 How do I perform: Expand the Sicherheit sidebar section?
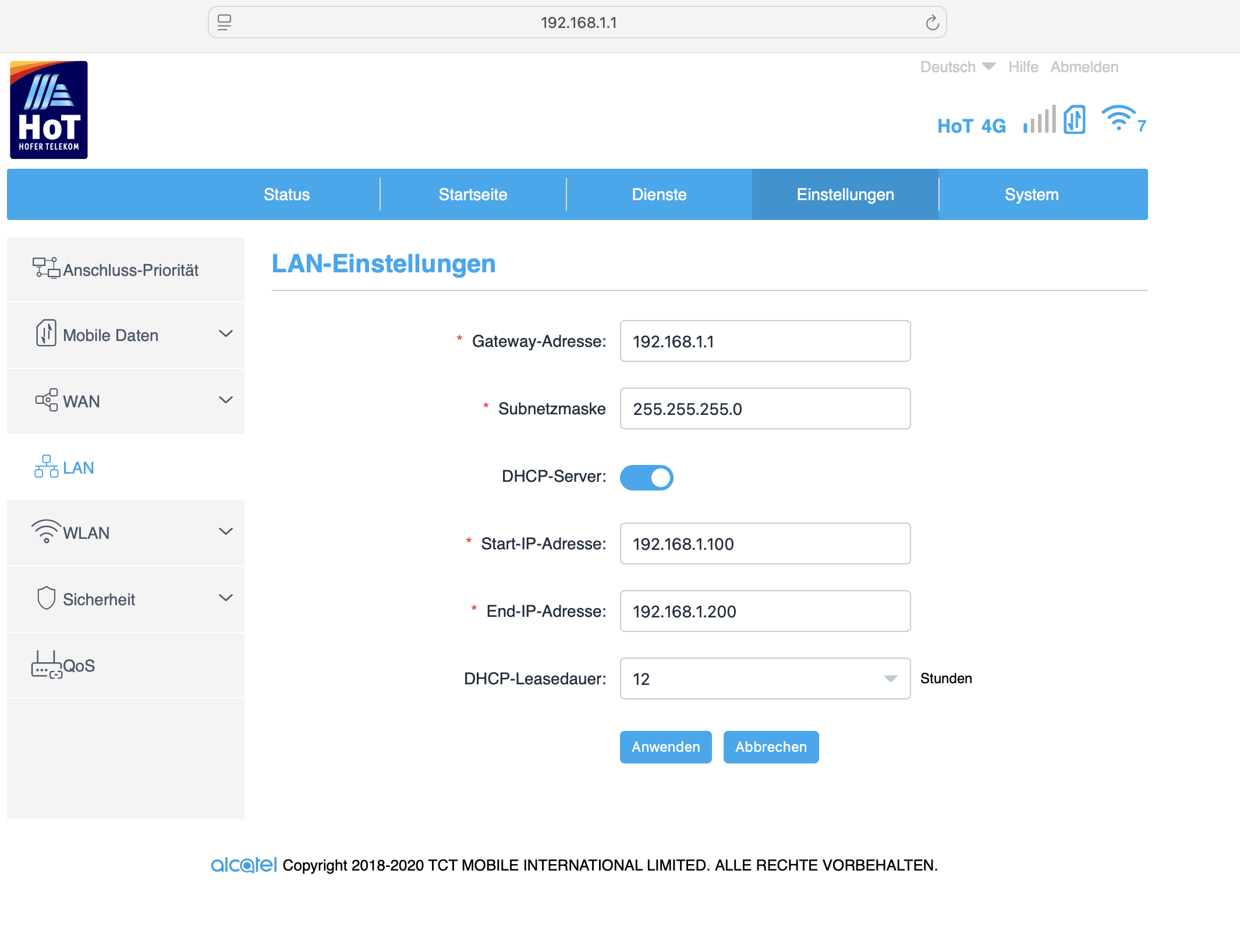226,598
